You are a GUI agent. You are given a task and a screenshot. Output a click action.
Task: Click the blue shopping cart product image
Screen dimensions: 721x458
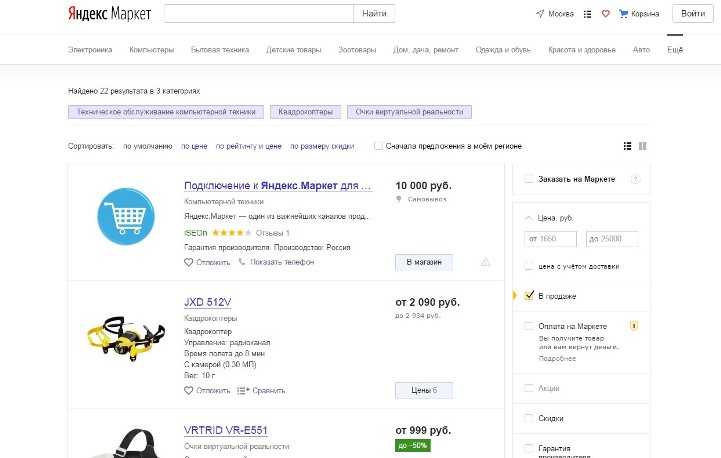point(126,216)
